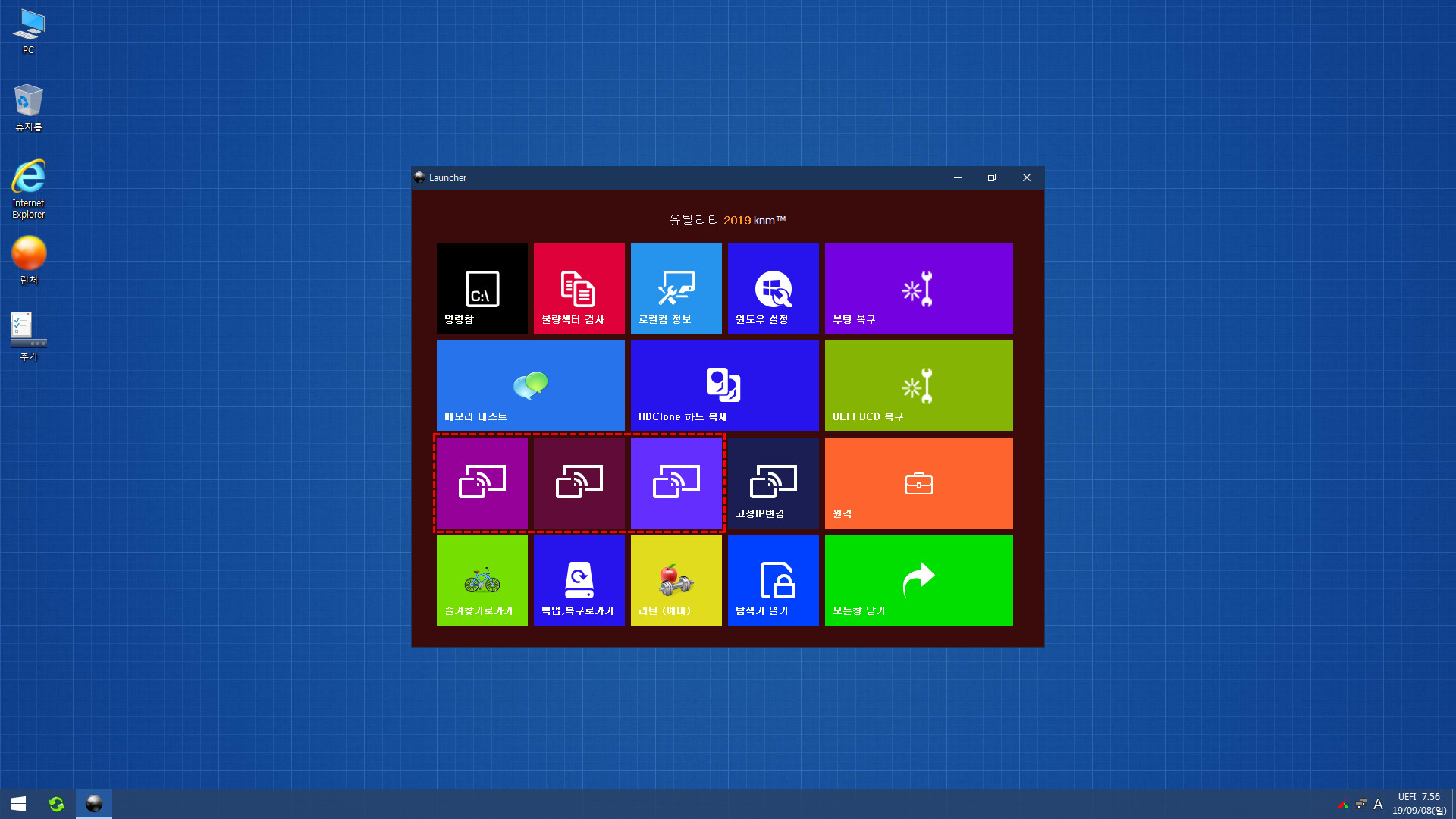Click the Launcher taskbar button

[94, 804]
